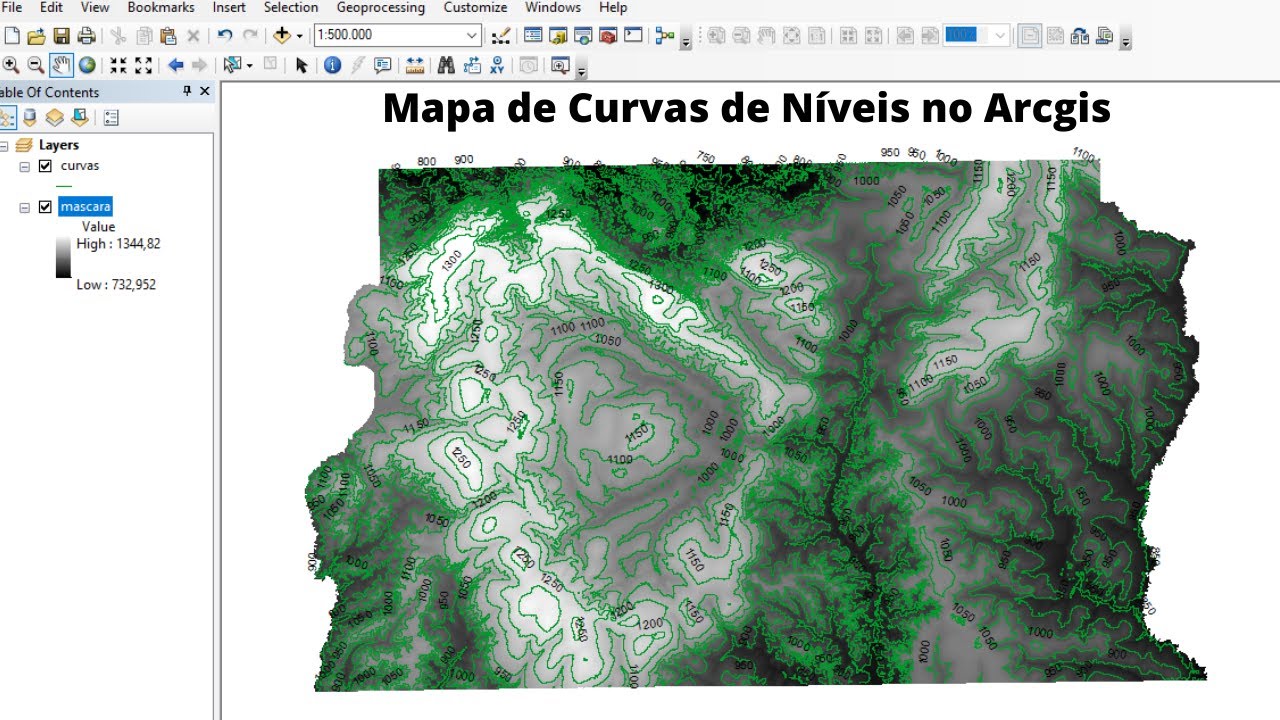Select the curvas layer name

[80, 166]
